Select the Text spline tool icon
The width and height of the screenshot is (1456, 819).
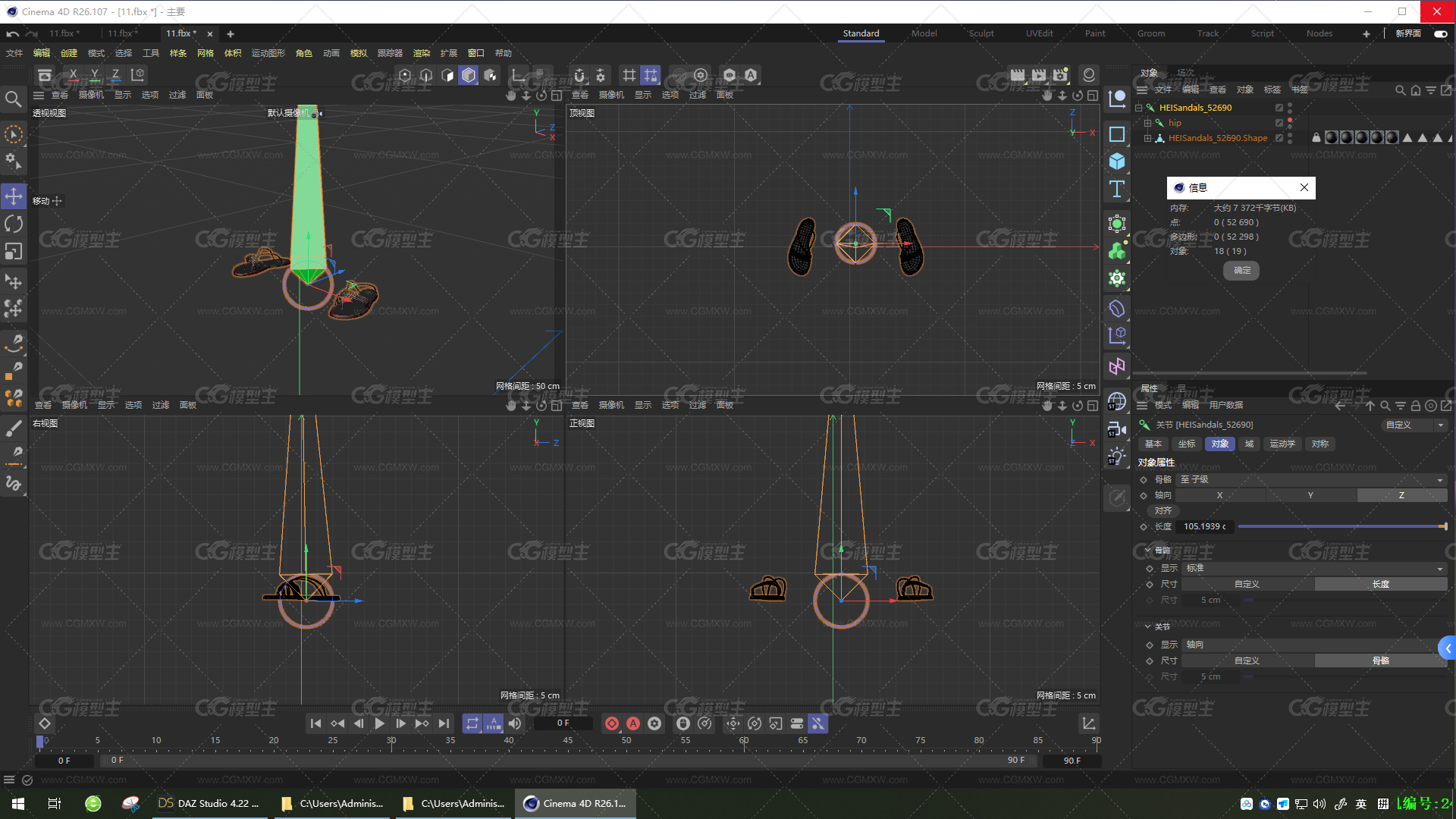pos(1117,189)
